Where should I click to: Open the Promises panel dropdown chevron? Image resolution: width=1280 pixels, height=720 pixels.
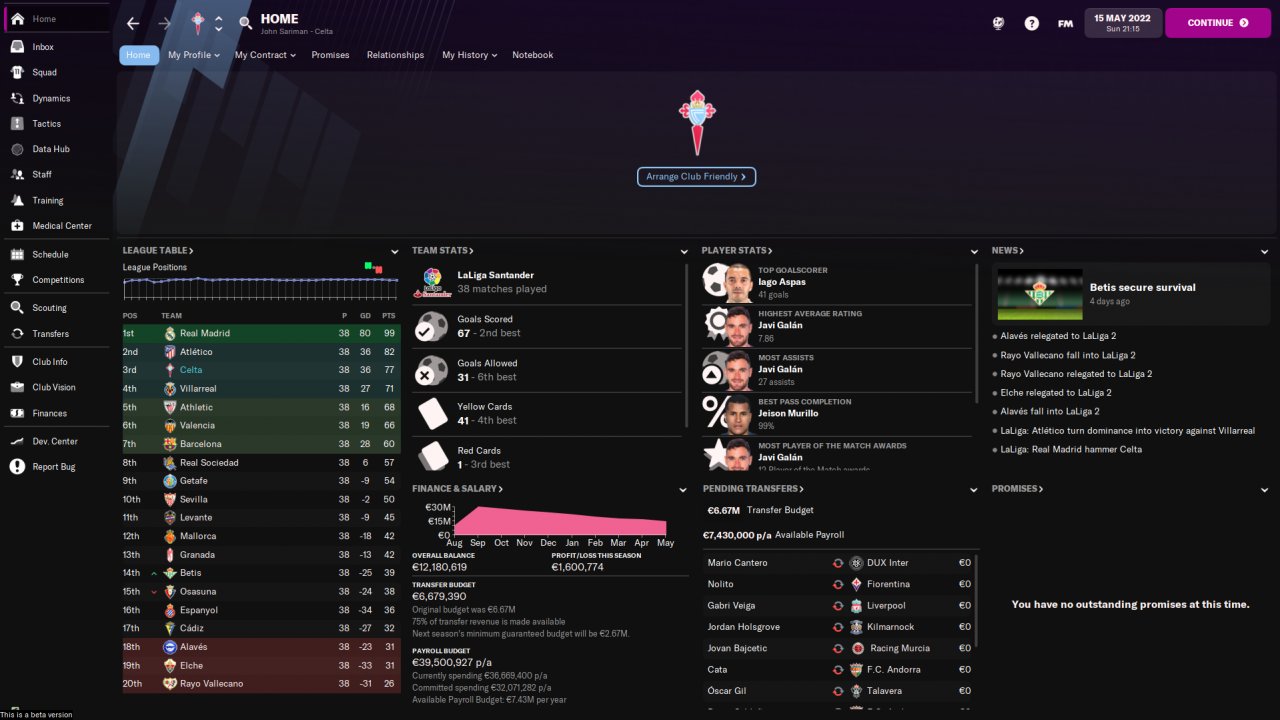click(x=1264, y=490)
